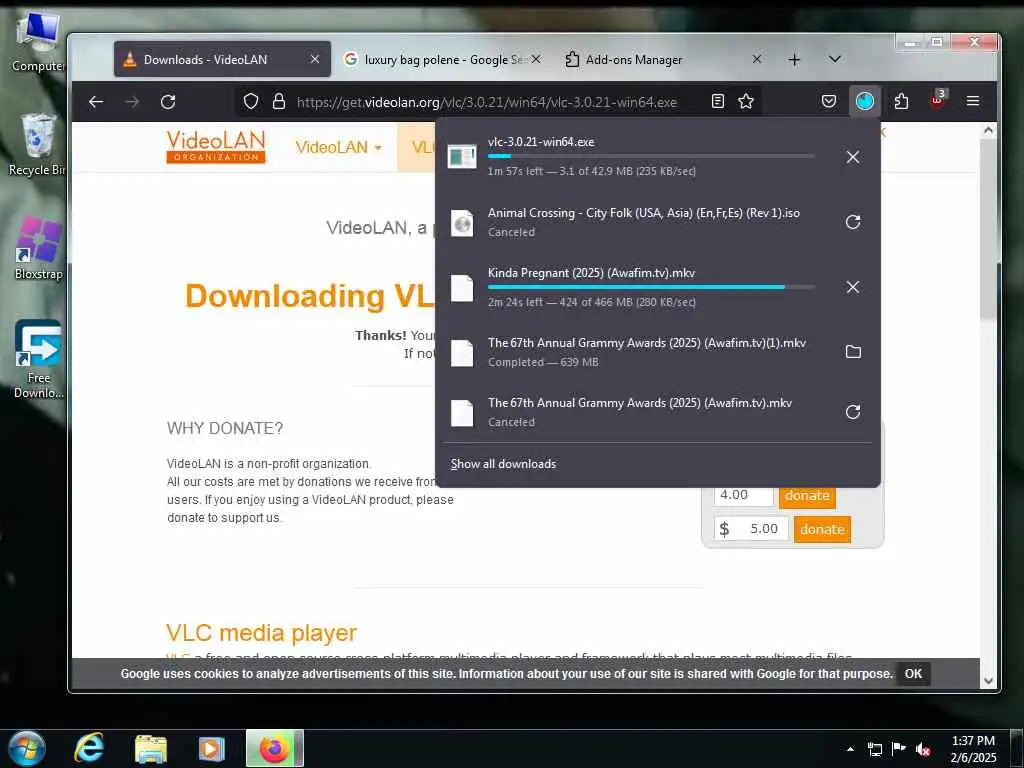Cancel the vlc-3.0.21-win64.exe download
Viewport: 1024px width, 768px height.
coord(853,157)
